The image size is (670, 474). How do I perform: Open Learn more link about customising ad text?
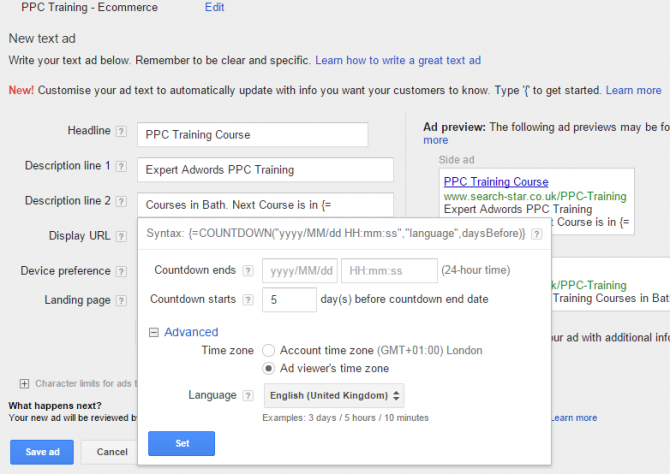click(x=633, y=90)
